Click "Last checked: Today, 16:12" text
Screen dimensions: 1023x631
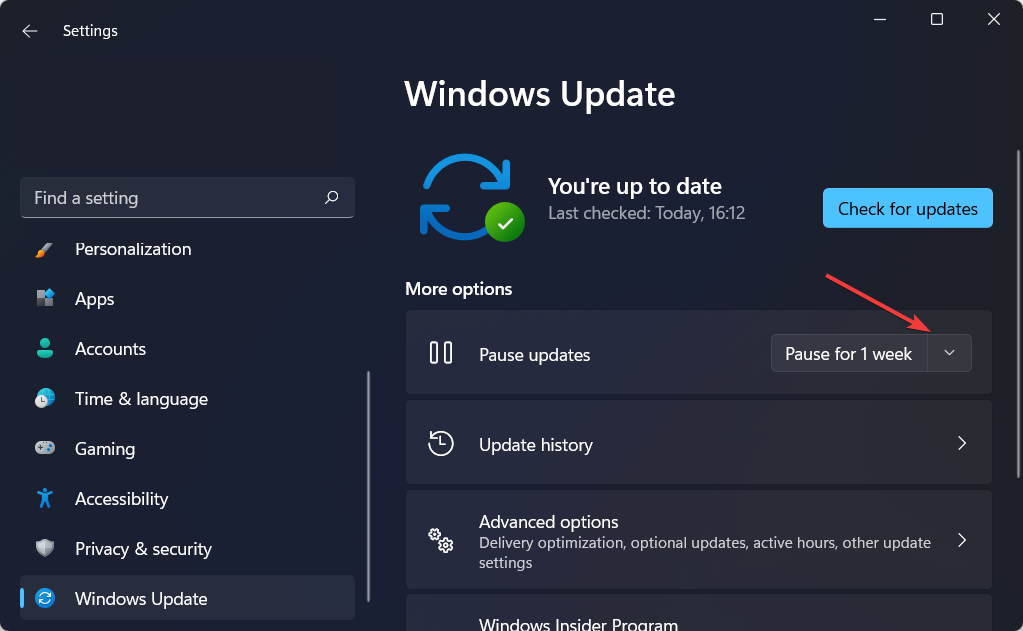pos(647,213)
